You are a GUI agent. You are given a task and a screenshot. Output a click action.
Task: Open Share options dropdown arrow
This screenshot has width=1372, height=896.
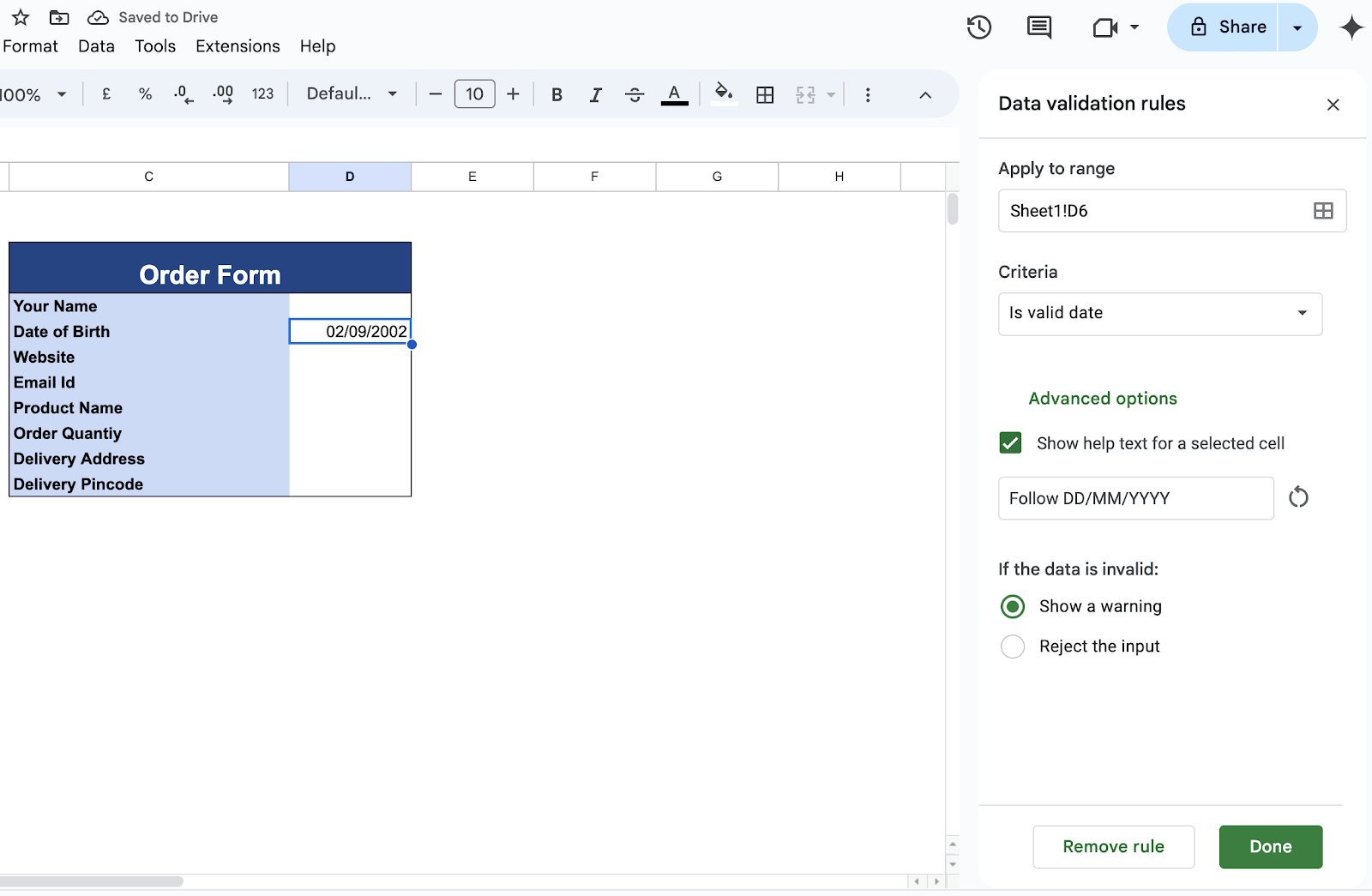point(1297,27)
